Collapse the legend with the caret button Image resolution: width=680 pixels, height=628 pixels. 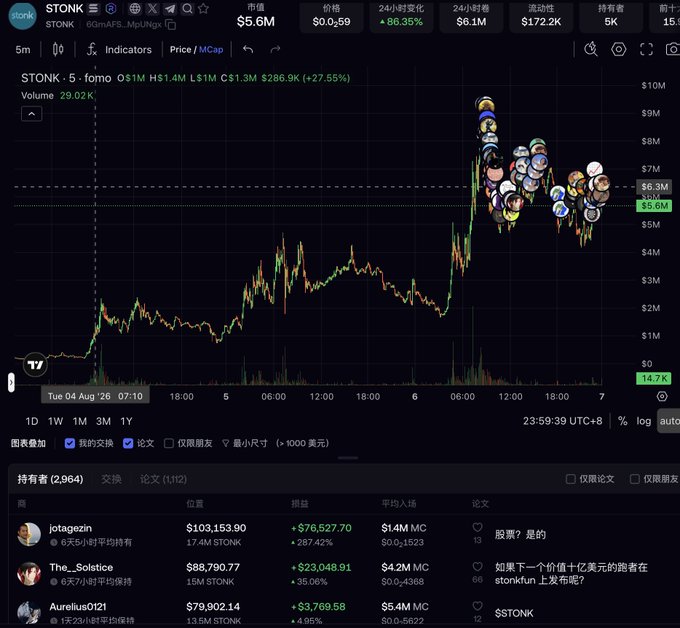coord(32,114)
